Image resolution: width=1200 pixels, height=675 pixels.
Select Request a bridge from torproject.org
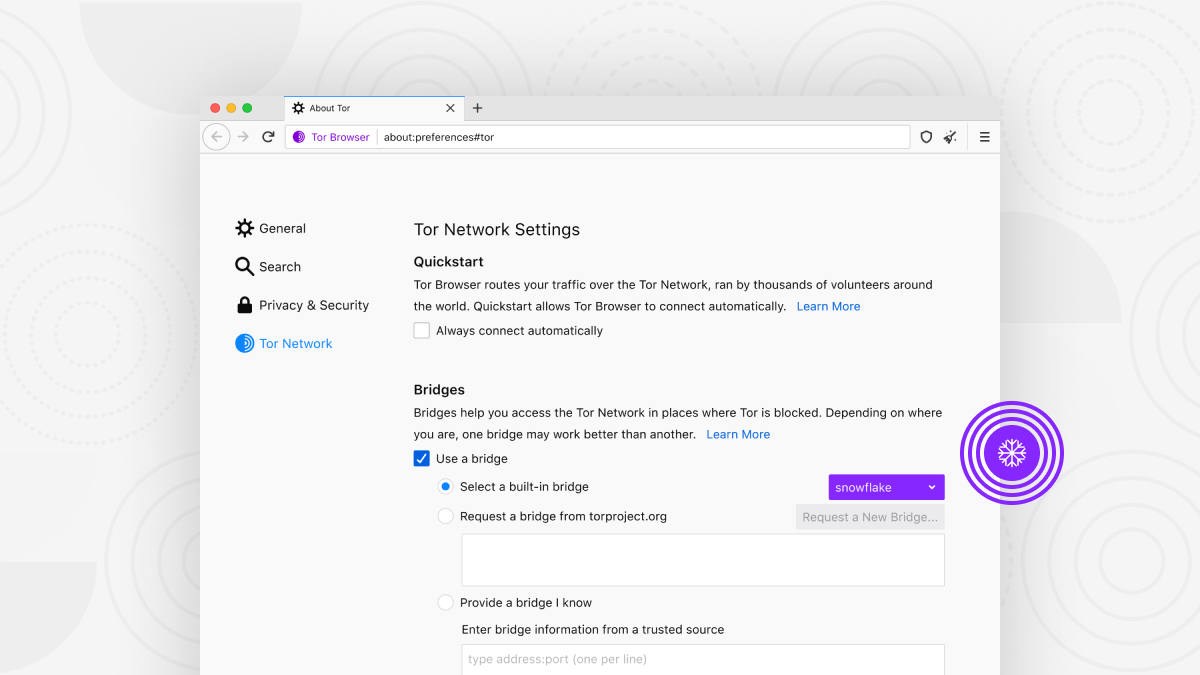(x=446, y=517)
